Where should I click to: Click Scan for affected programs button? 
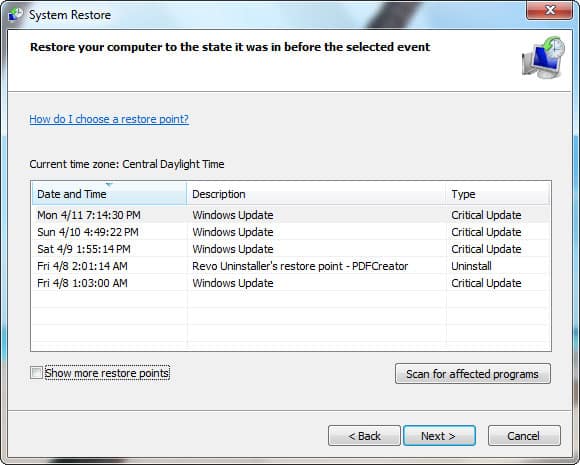(x=473, y=374)
